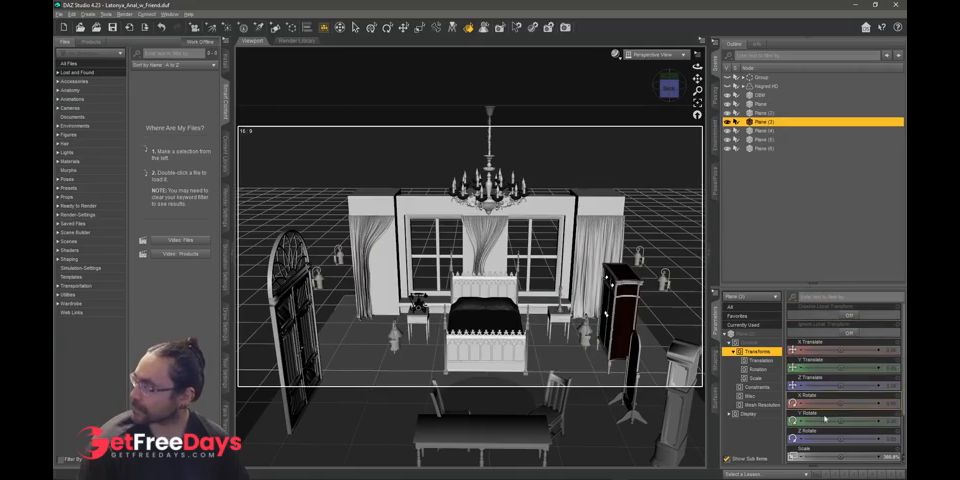Click the viewport orbit camera control
The height and width of the screenshot is (480, 960).
697,67
